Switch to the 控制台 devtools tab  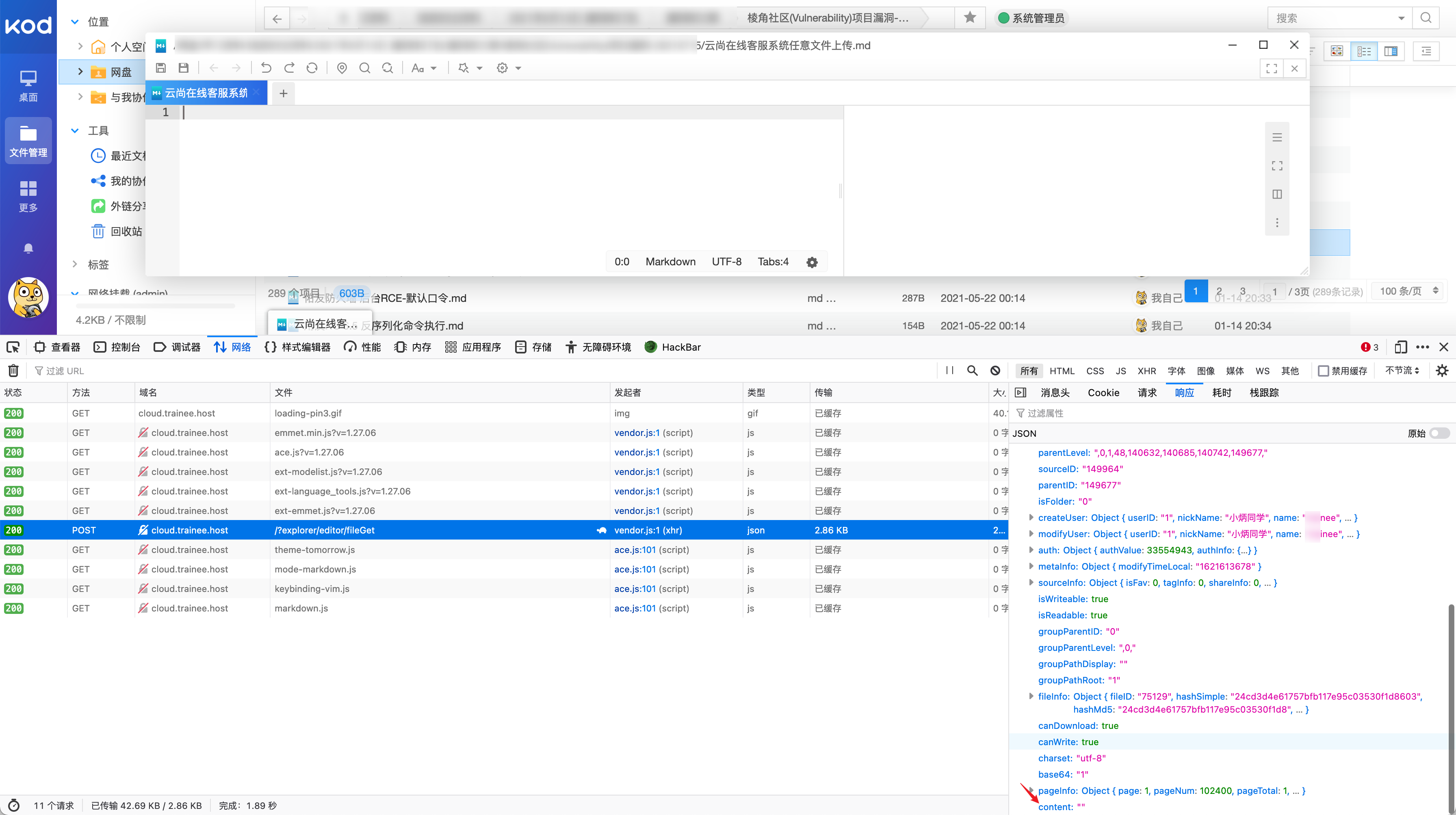pyautogui.click(x=117, y=347)
